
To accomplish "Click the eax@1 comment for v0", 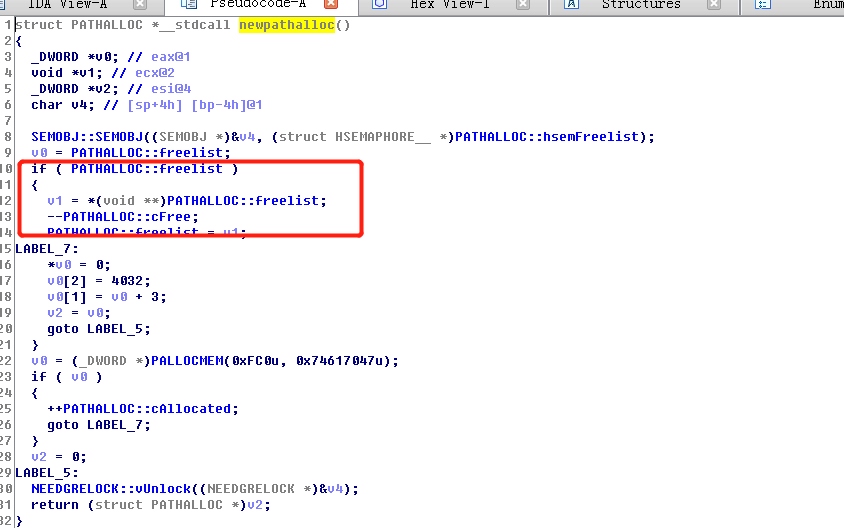I will (171, 57).
